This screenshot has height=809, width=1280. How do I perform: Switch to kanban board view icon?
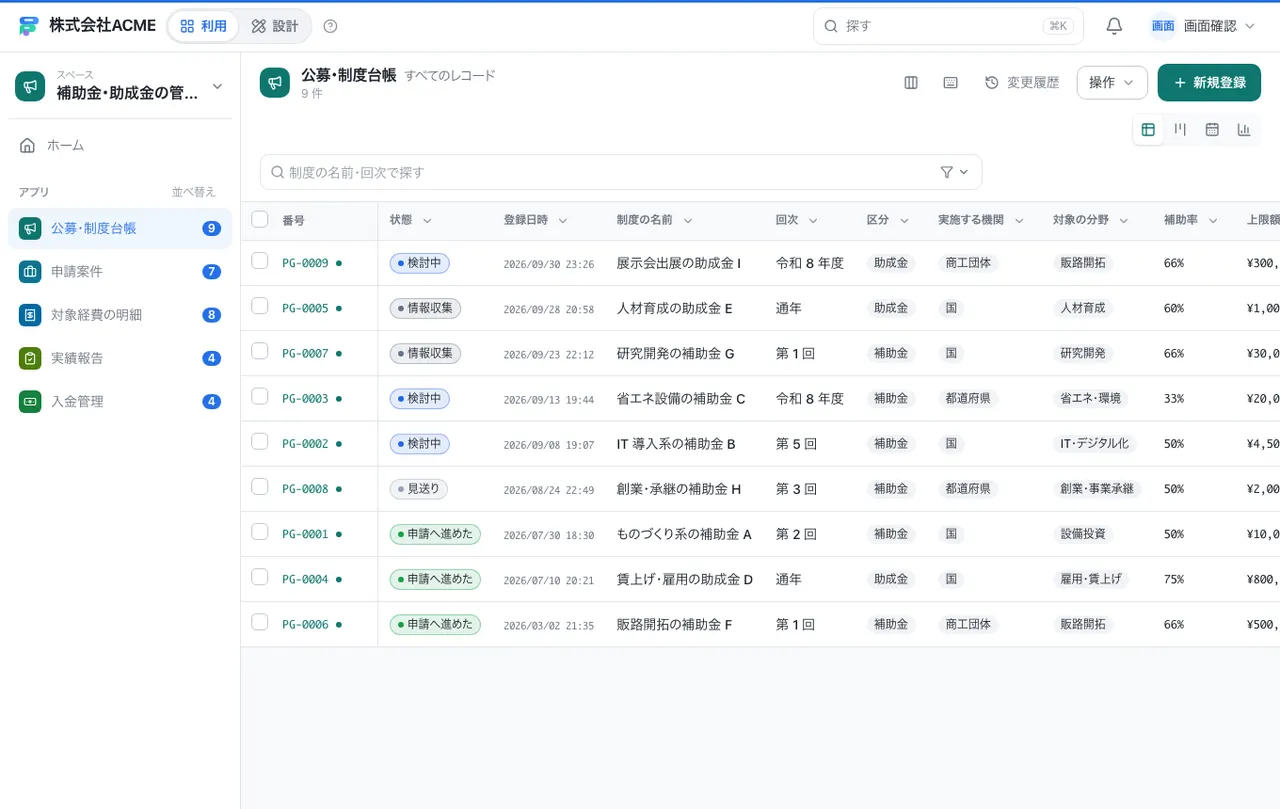[1180, 129]
